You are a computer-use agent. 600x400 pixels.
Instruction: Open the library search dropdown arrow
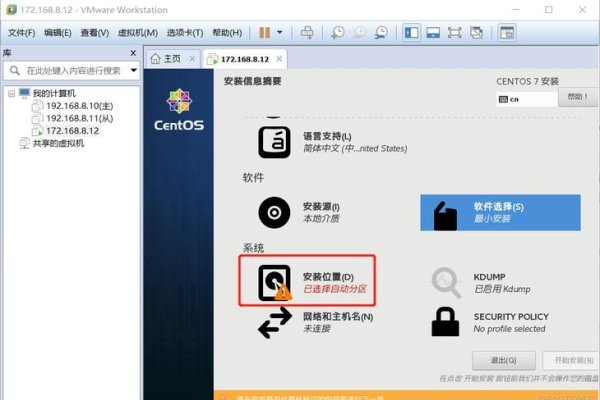[x=134, y=70]
